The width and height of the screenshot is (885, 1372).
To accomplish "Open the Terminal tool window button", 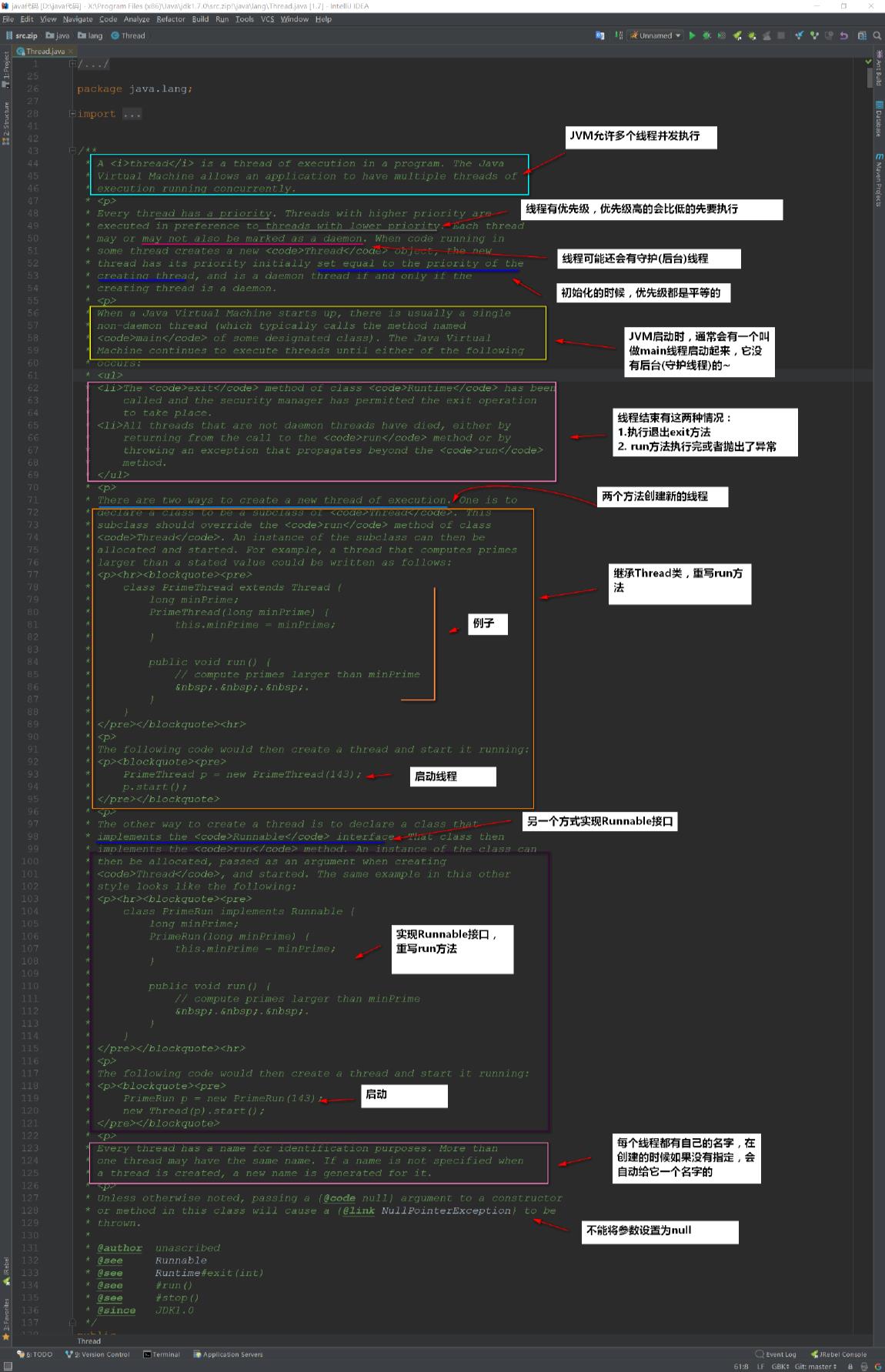I will tap(162, 1354).
